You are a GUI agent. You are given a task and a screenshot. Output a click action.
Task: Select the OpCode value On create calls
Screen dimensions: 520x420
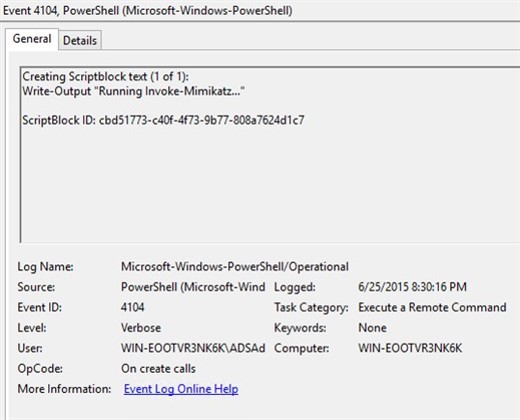point(158,369)
